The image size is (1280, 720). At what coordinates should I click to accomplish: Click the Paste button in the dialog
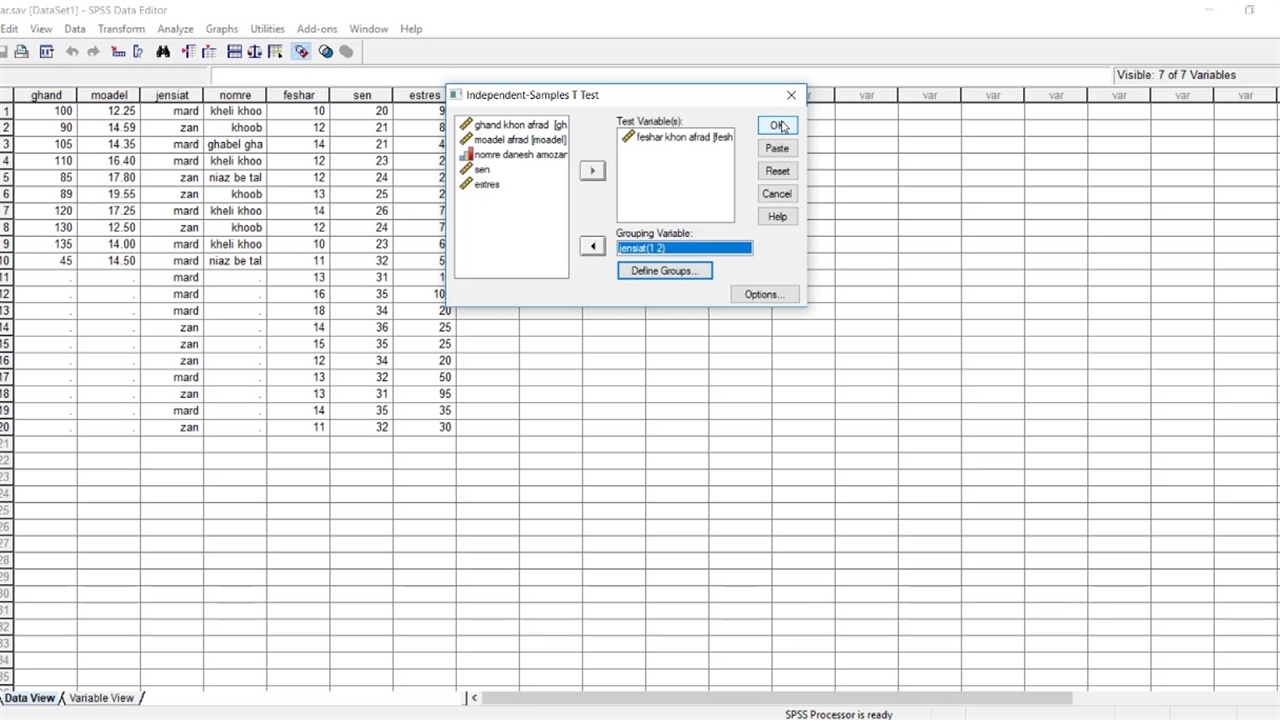(777, 148)
